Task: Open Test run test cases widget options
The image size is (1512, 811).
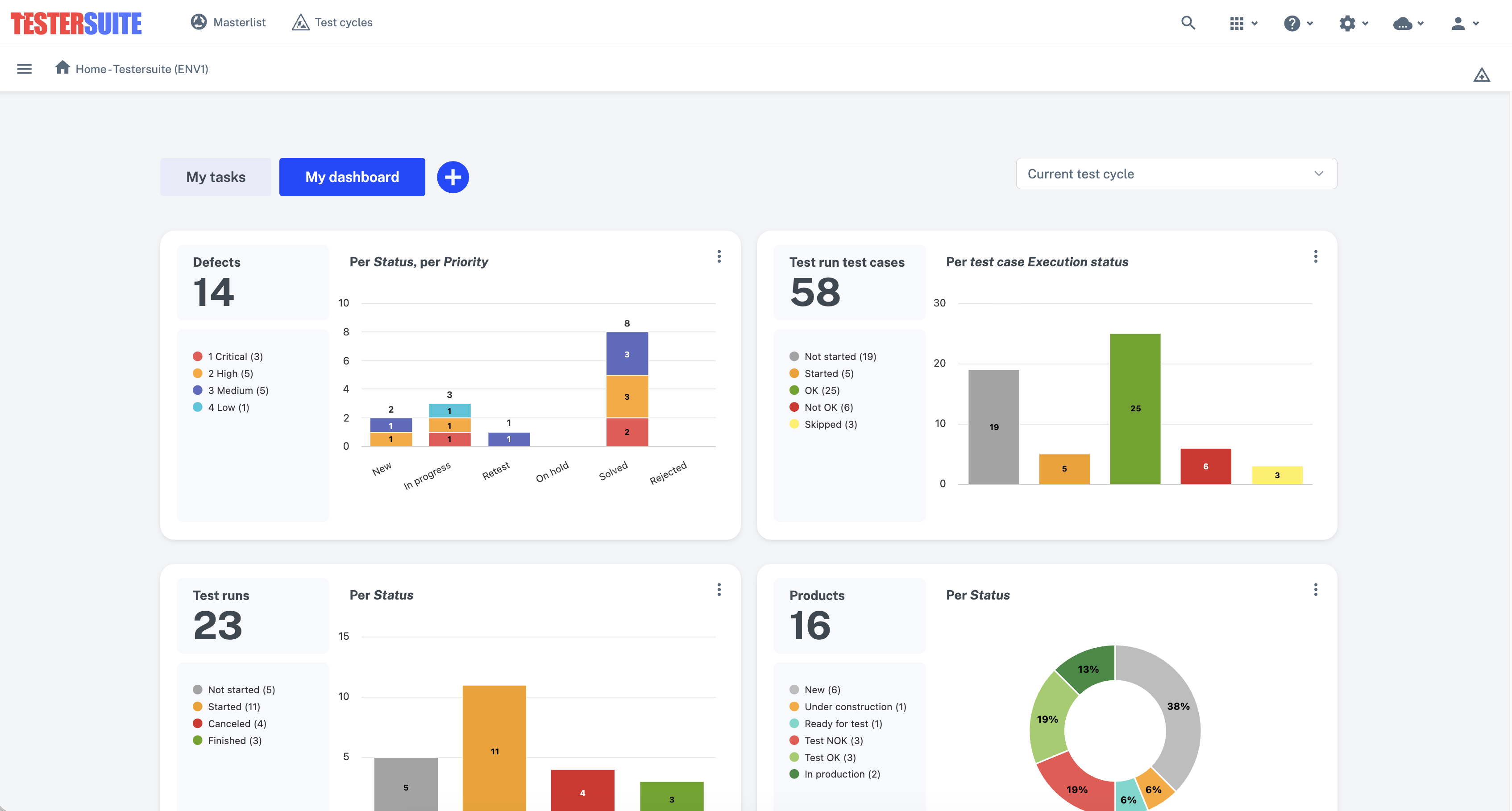Action: tap(1315, 257)
